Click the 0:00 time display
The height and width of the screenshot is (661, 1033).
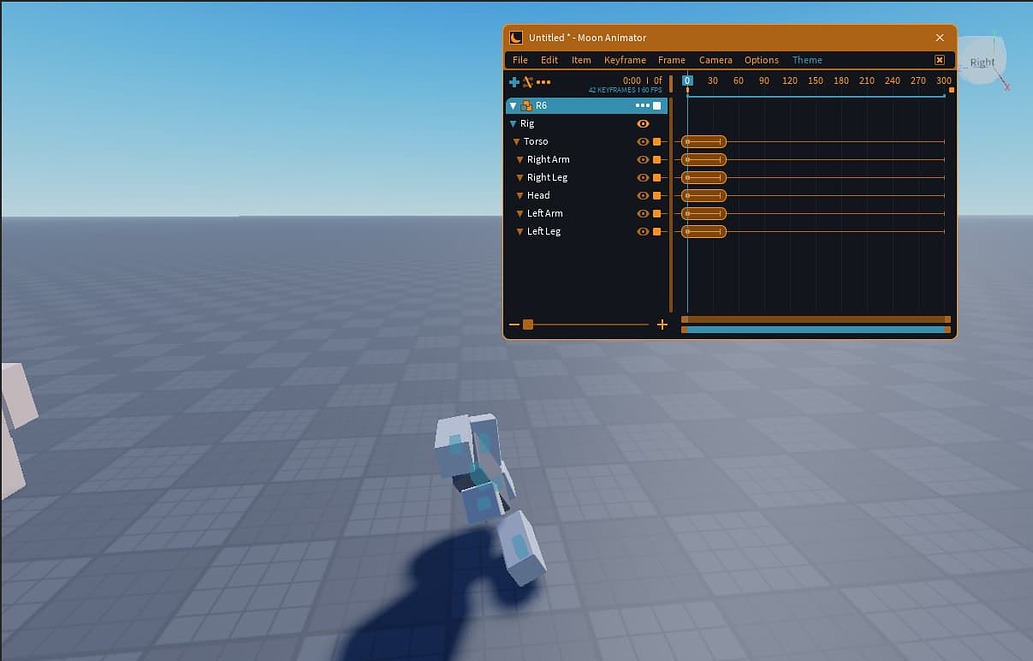coord(630,80)
